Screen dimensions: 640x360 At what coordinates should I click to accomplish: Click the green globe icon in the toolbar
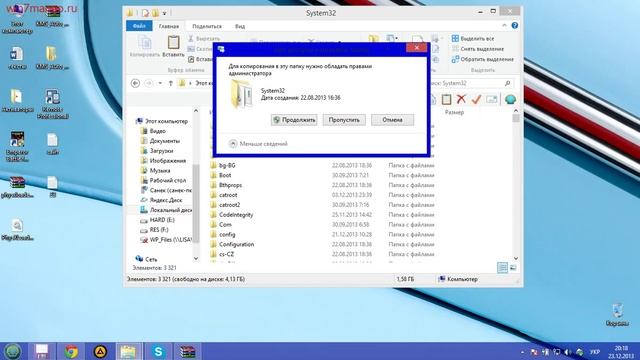[510, 99]
